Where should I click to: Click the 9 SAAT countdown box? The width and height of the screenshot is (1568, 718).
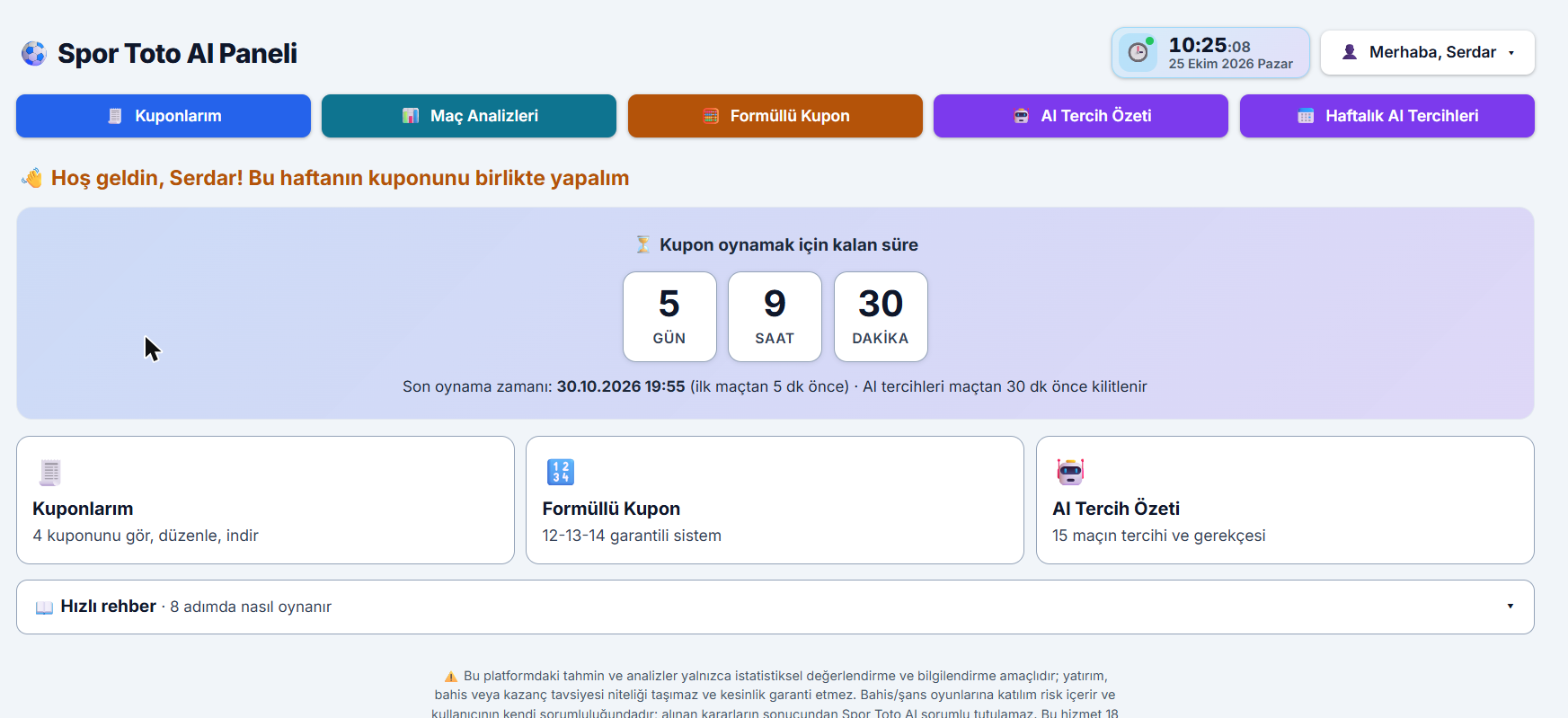pyautogui.click(x=775, y=316)
